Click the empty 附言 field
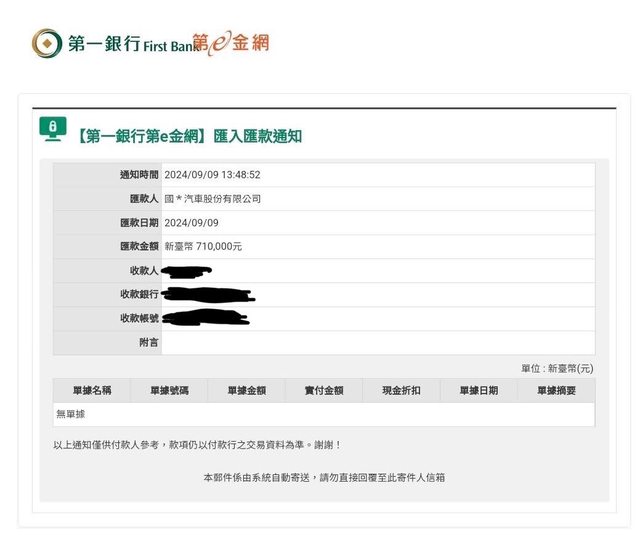 377,343
